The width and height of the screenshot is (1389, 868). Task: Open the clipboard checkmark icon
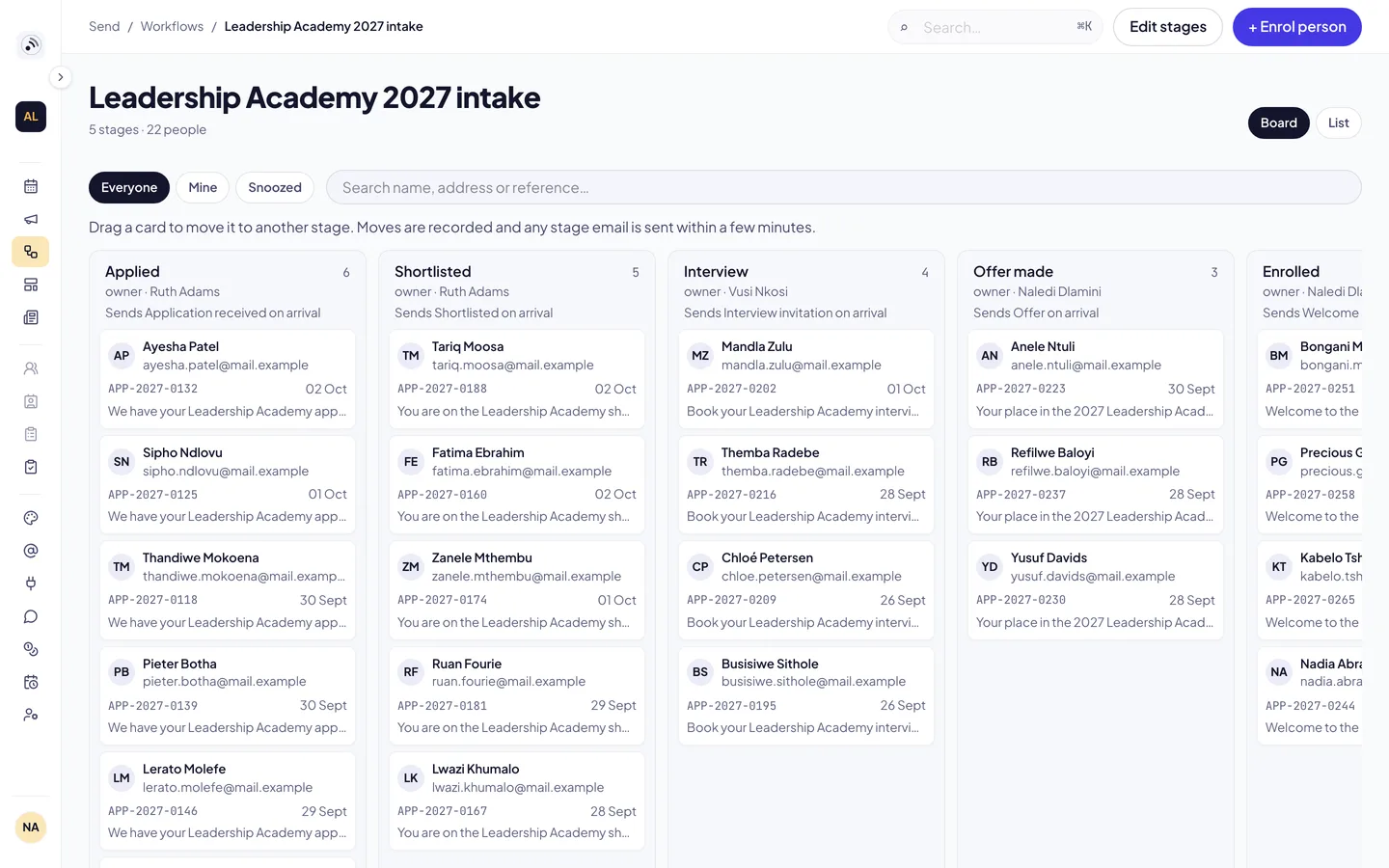click(31, 467)
